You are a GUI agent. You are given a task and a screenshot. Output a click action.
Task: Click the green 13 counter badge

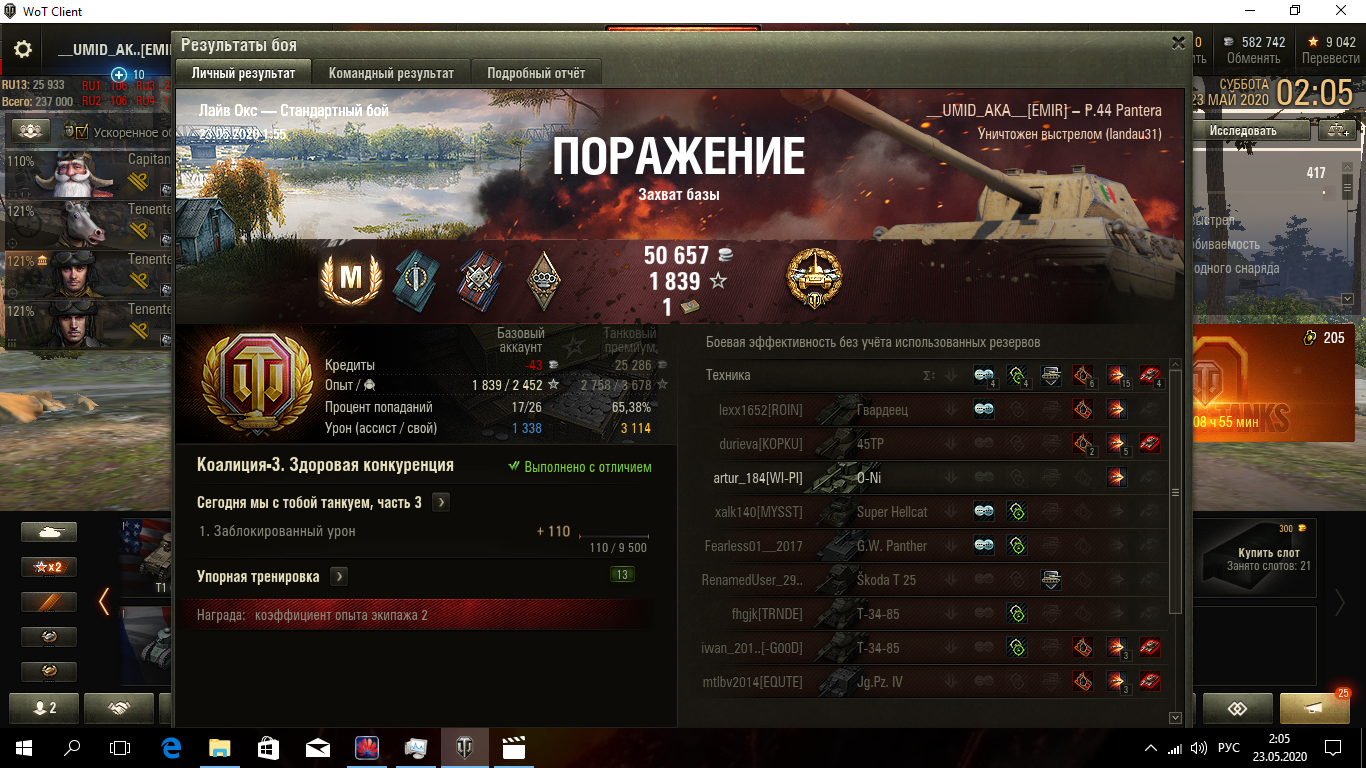coord(622,575)
